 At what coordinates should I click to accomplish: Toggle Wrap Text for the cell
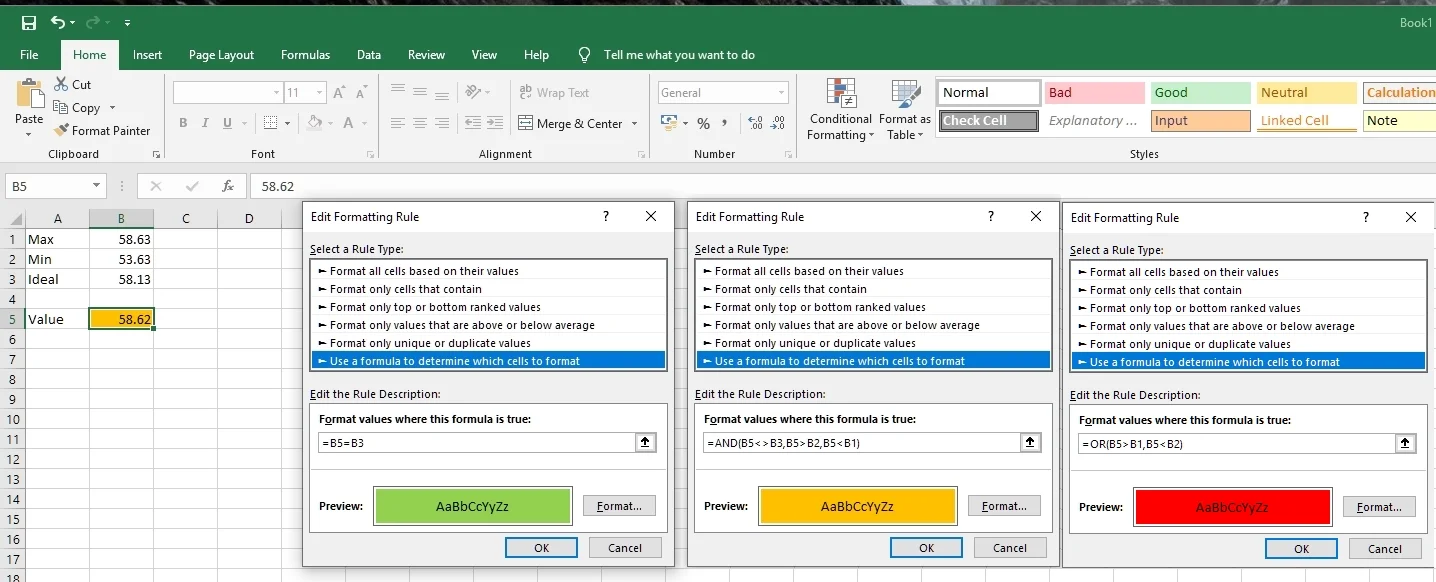tap(554, 93)
